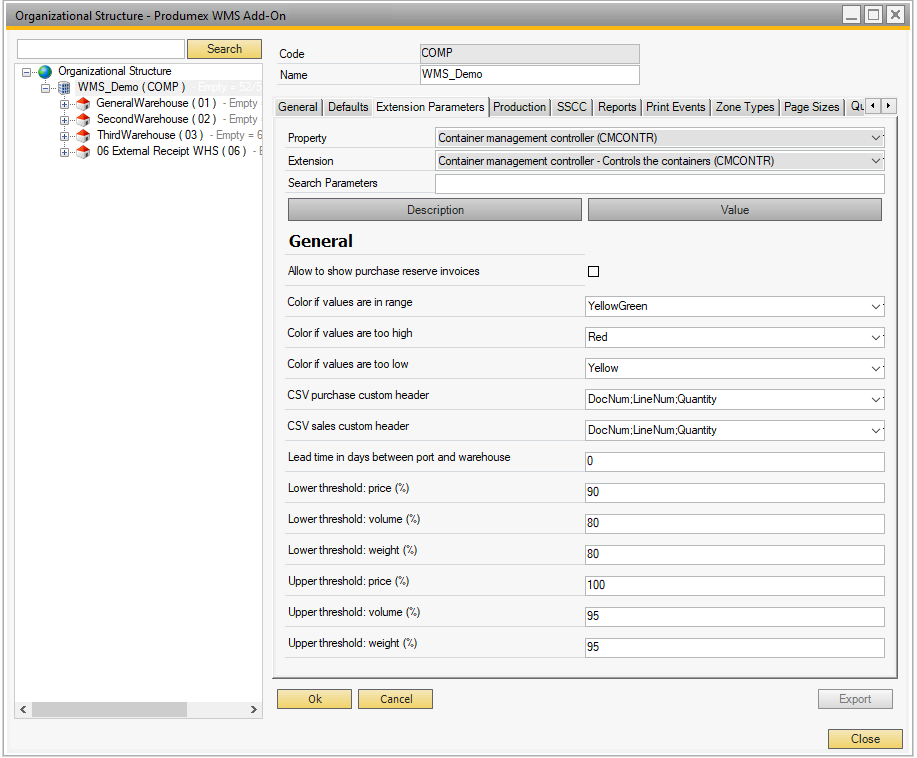This screenshot has height=758, width=917.
Task: Open the Zone Types tab
Action: 745,107
